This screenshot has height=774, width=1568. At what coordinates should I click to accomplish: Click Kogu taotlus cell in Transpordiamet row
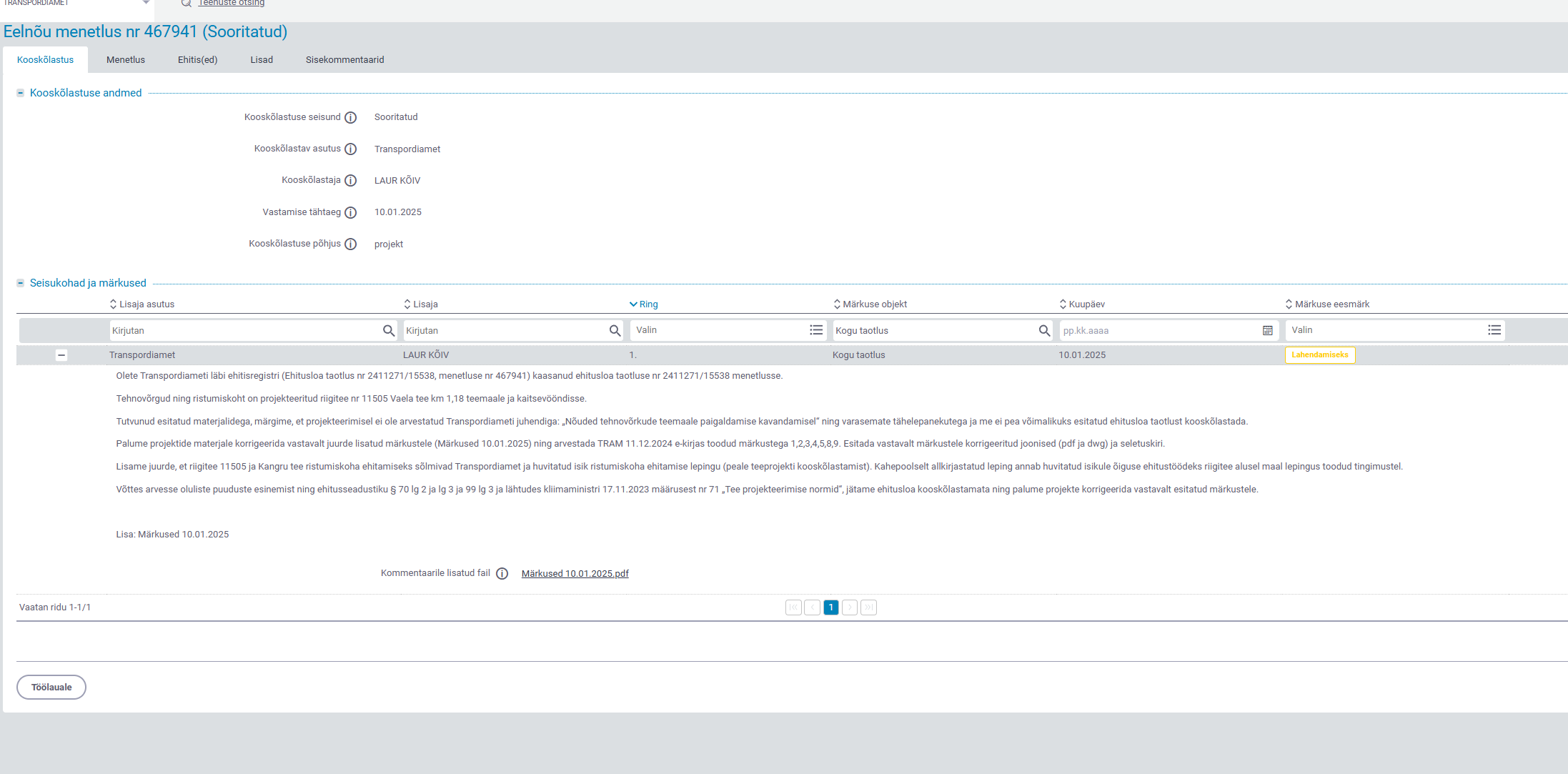point(858,355)
